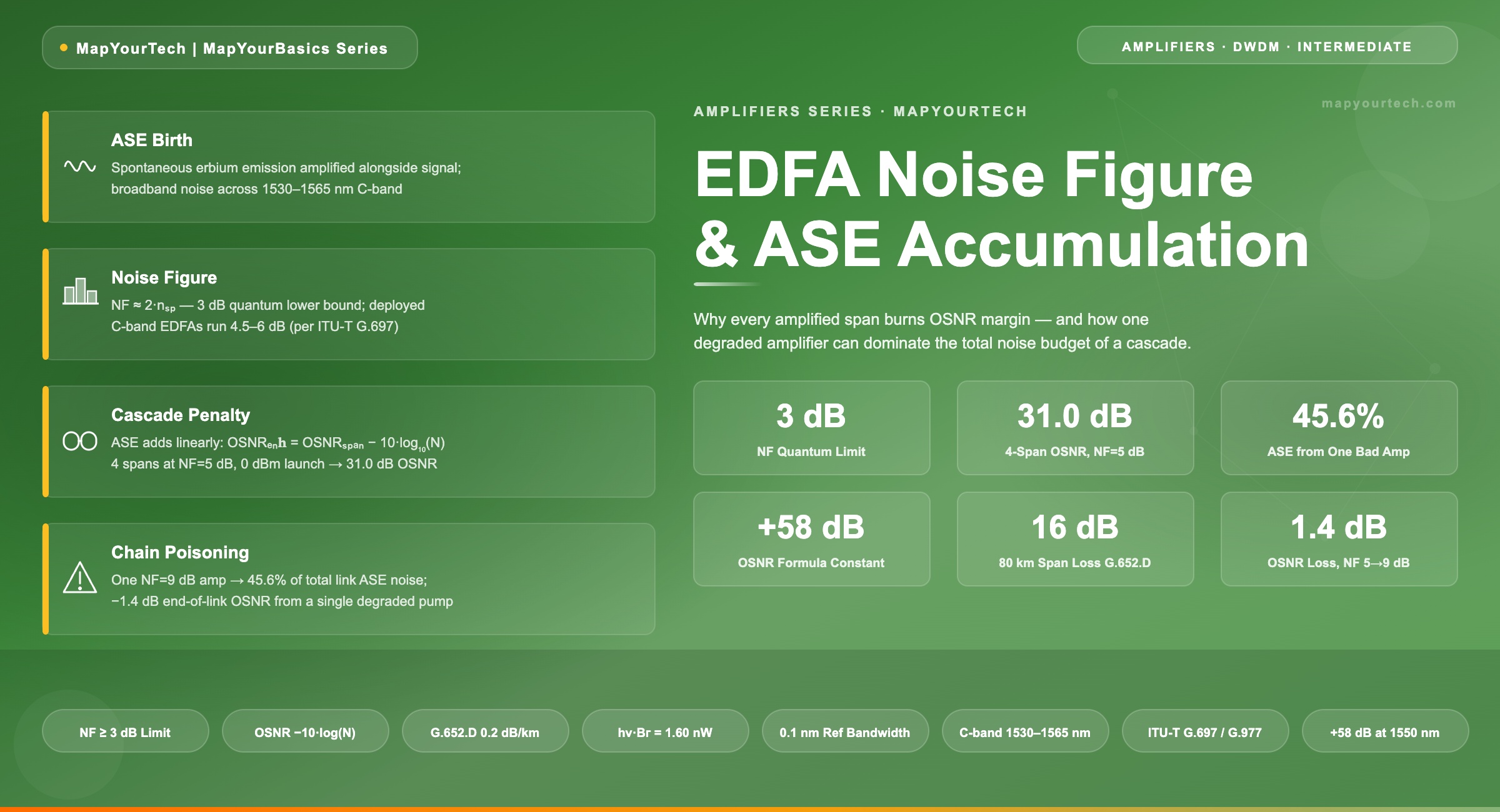Screen dimensions: 1500x812
Task: Click the Cascade Penalty heading
Action: point(181,415)
